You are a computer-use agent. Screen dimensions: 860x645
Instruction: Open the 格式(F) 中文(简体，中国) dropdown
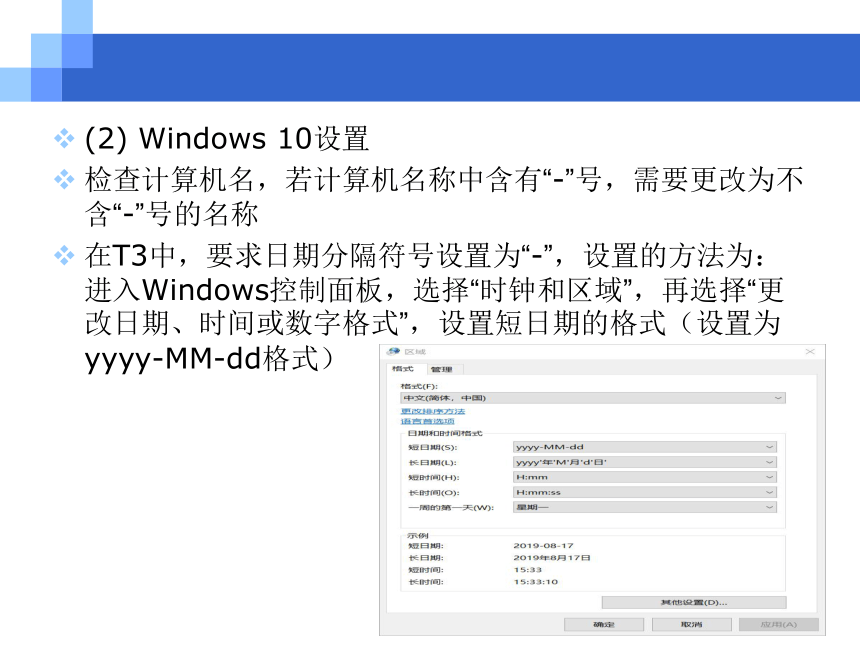point(593,398)
